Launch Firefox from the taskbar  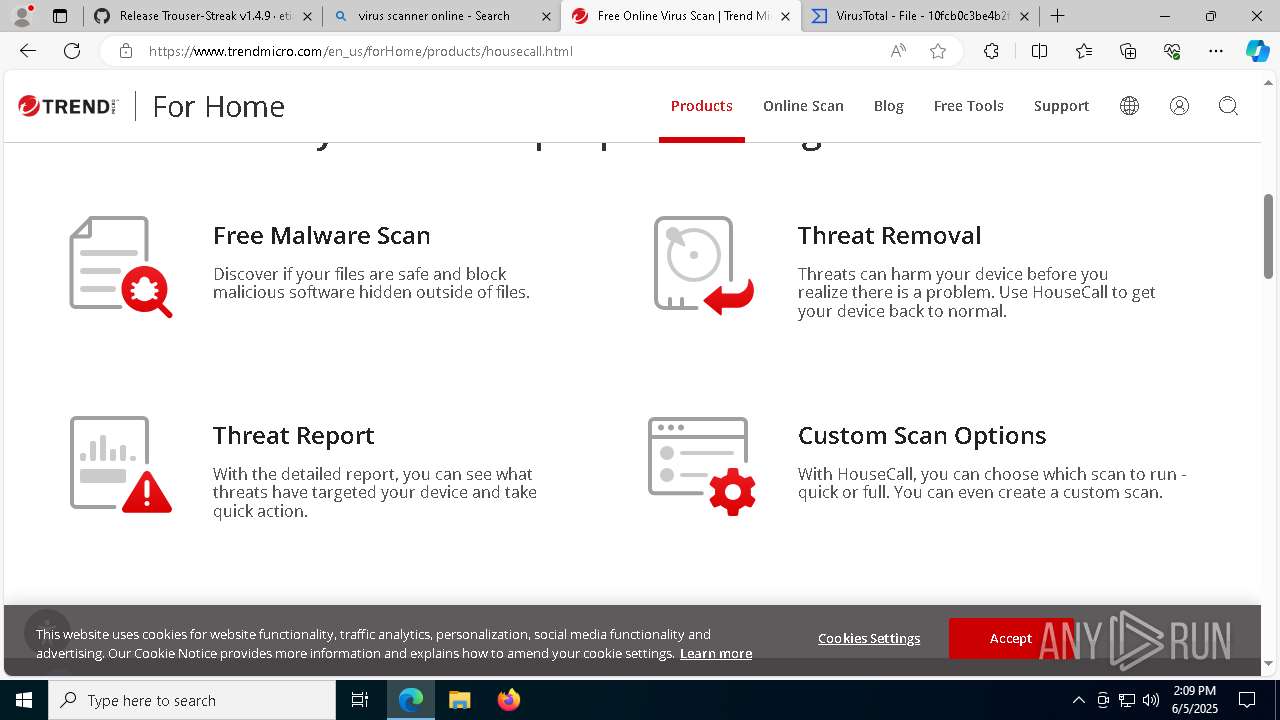tap(508, 700)
